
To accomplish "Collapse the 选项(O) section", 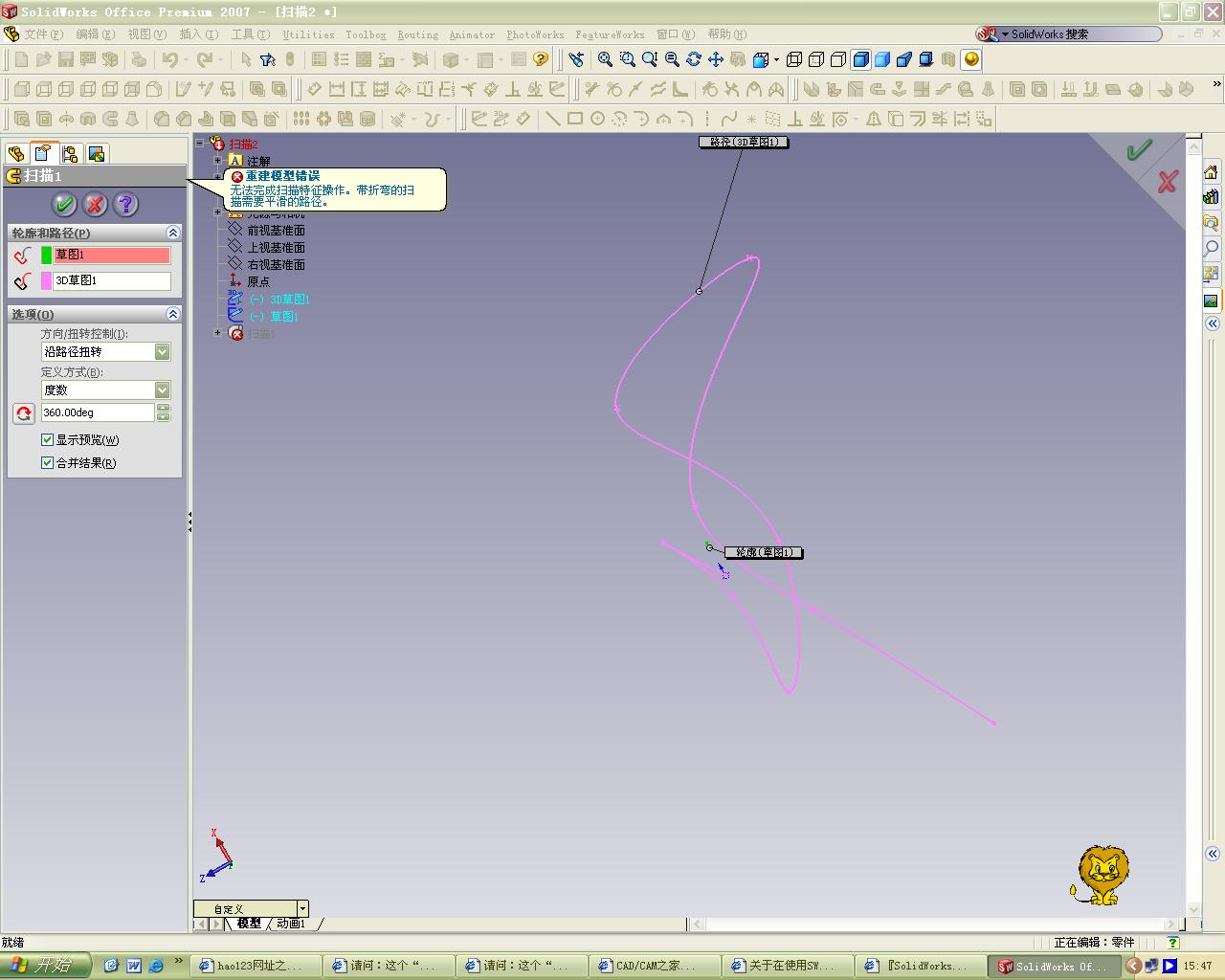I will click(172, 314).
